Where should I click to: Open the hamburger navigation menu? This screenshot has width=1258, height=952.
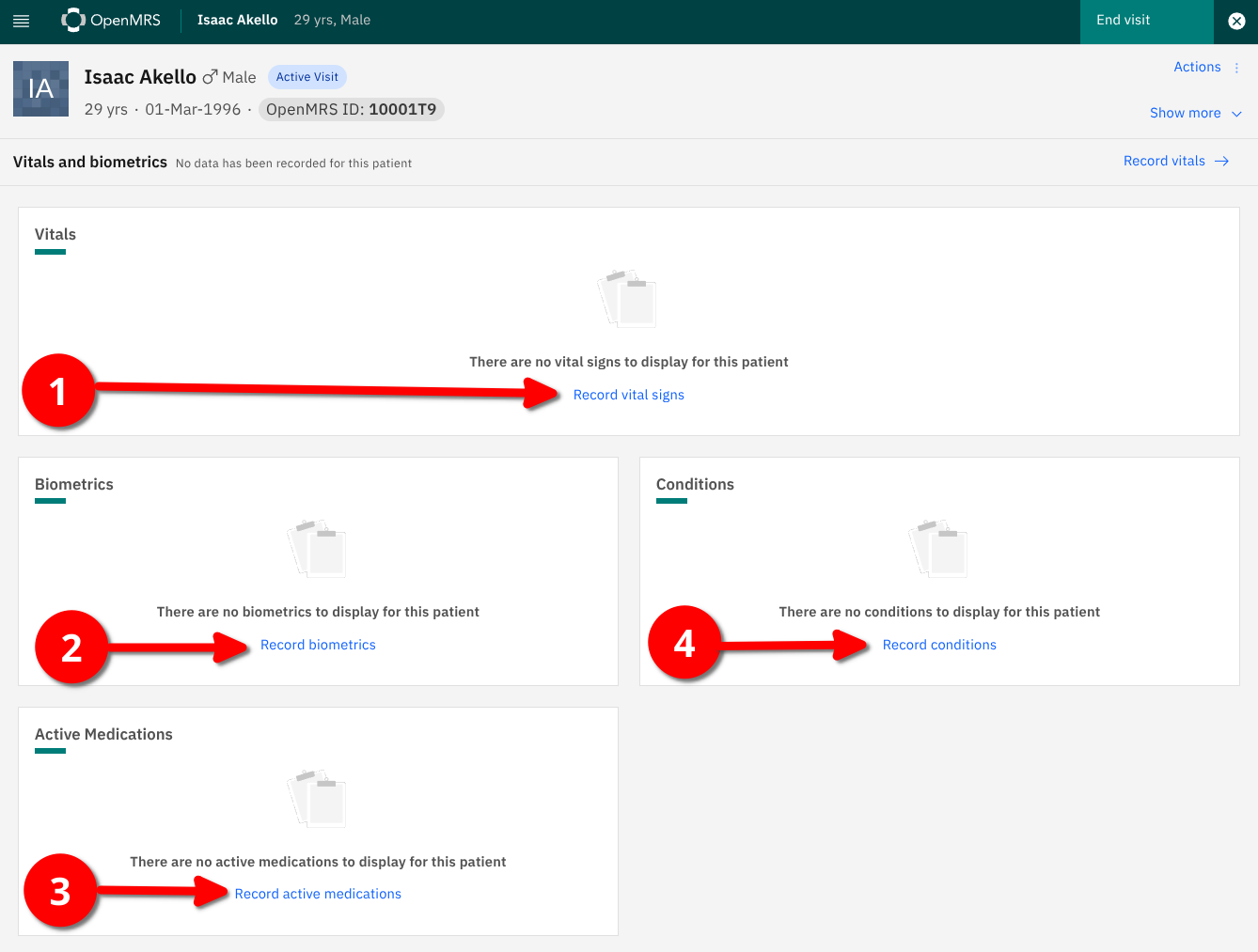[x=21, y=21]
